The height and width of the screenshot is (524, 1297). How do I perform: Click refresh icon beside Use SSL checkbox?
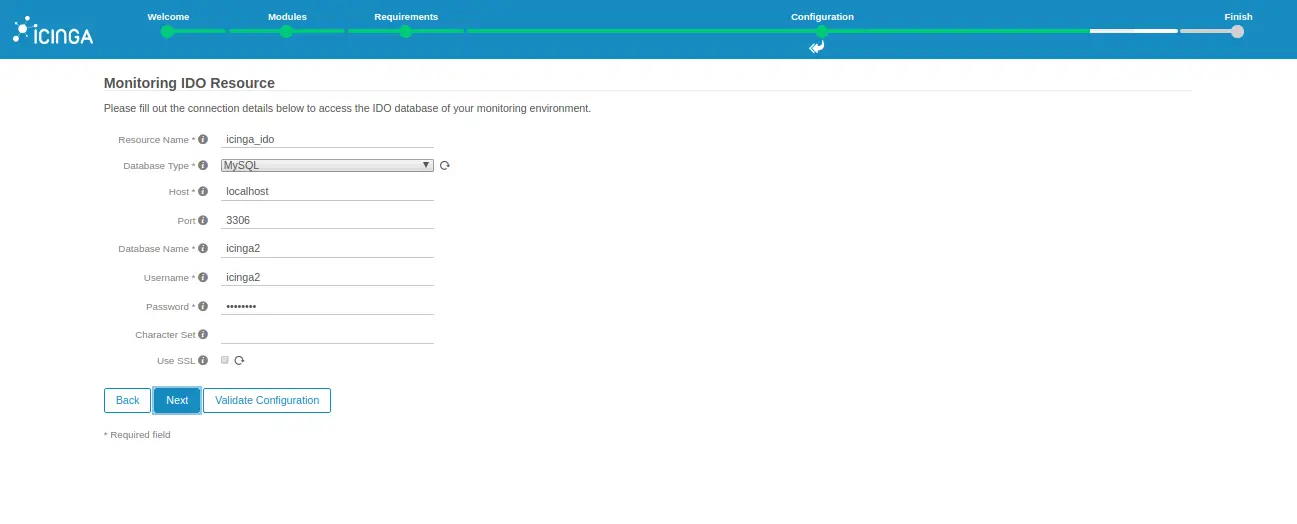point(239,360)
